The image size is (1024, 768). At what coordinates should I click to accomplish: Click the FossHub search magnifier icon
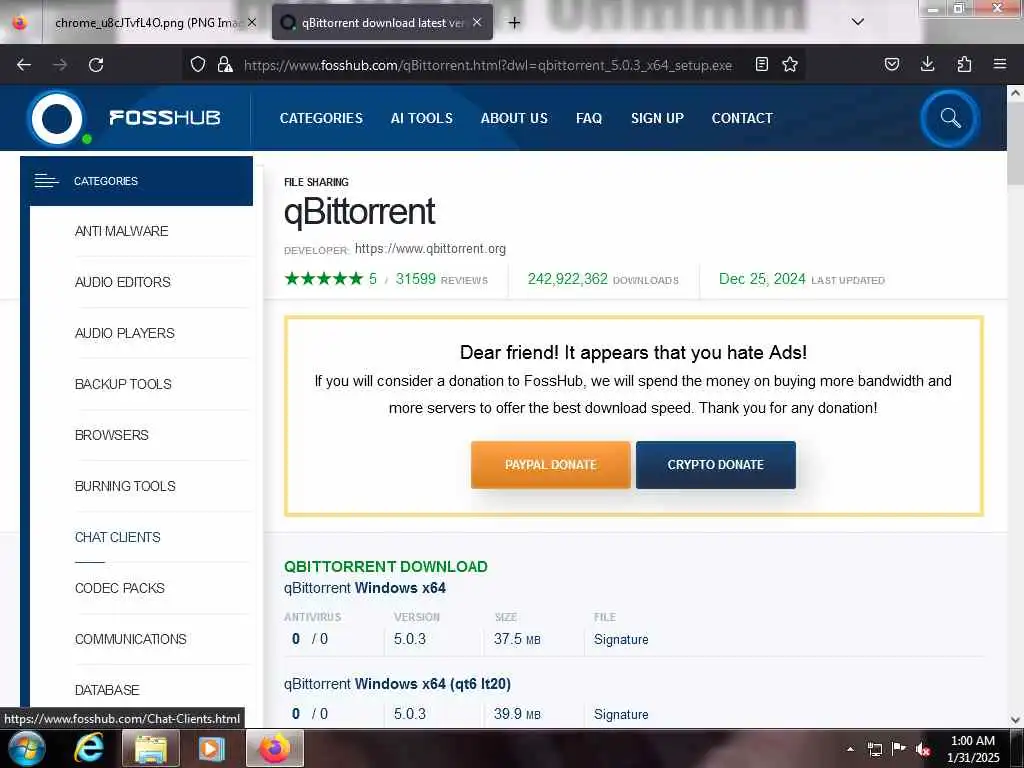[950, 118]
